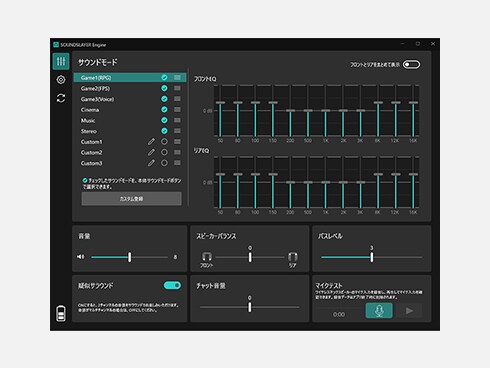Click the front headphone icon in speaker balance
Viewport: 490px width, 368px height.
pos(207,257)
